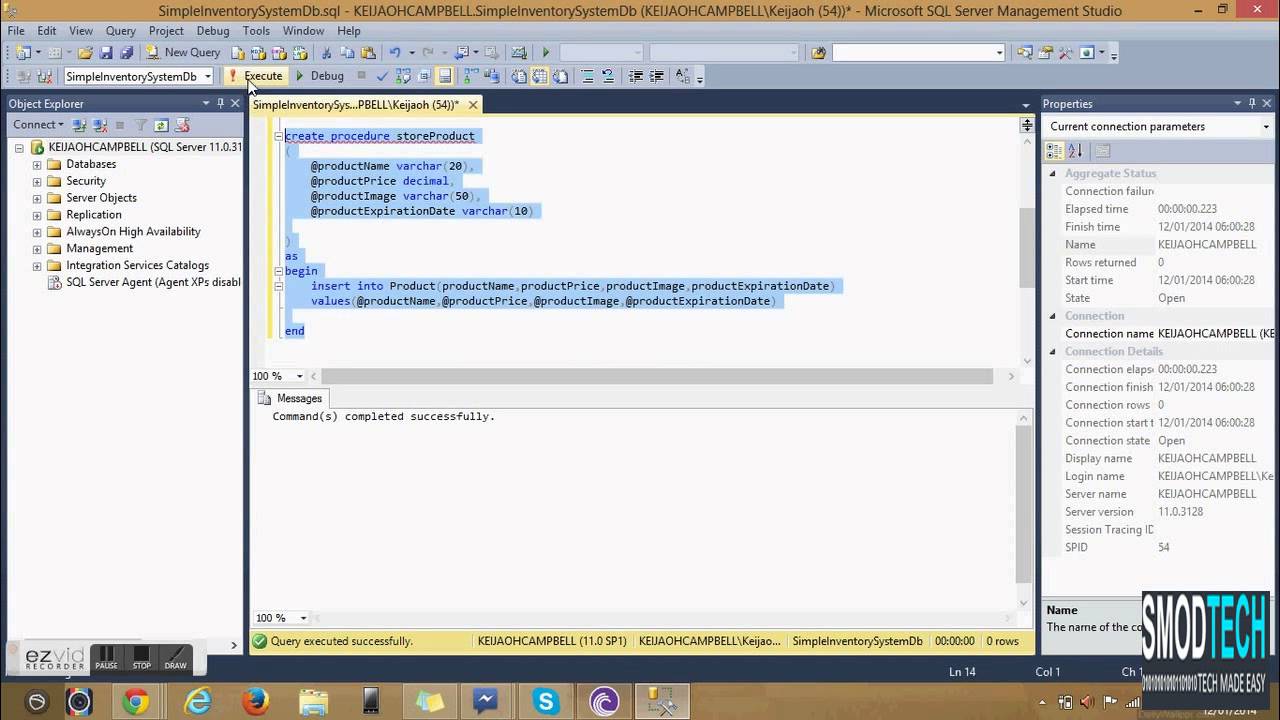Viewport: 1280px width, 720px height.
Task: Click the Save icon in toolbar
Action: click(106, 52)
